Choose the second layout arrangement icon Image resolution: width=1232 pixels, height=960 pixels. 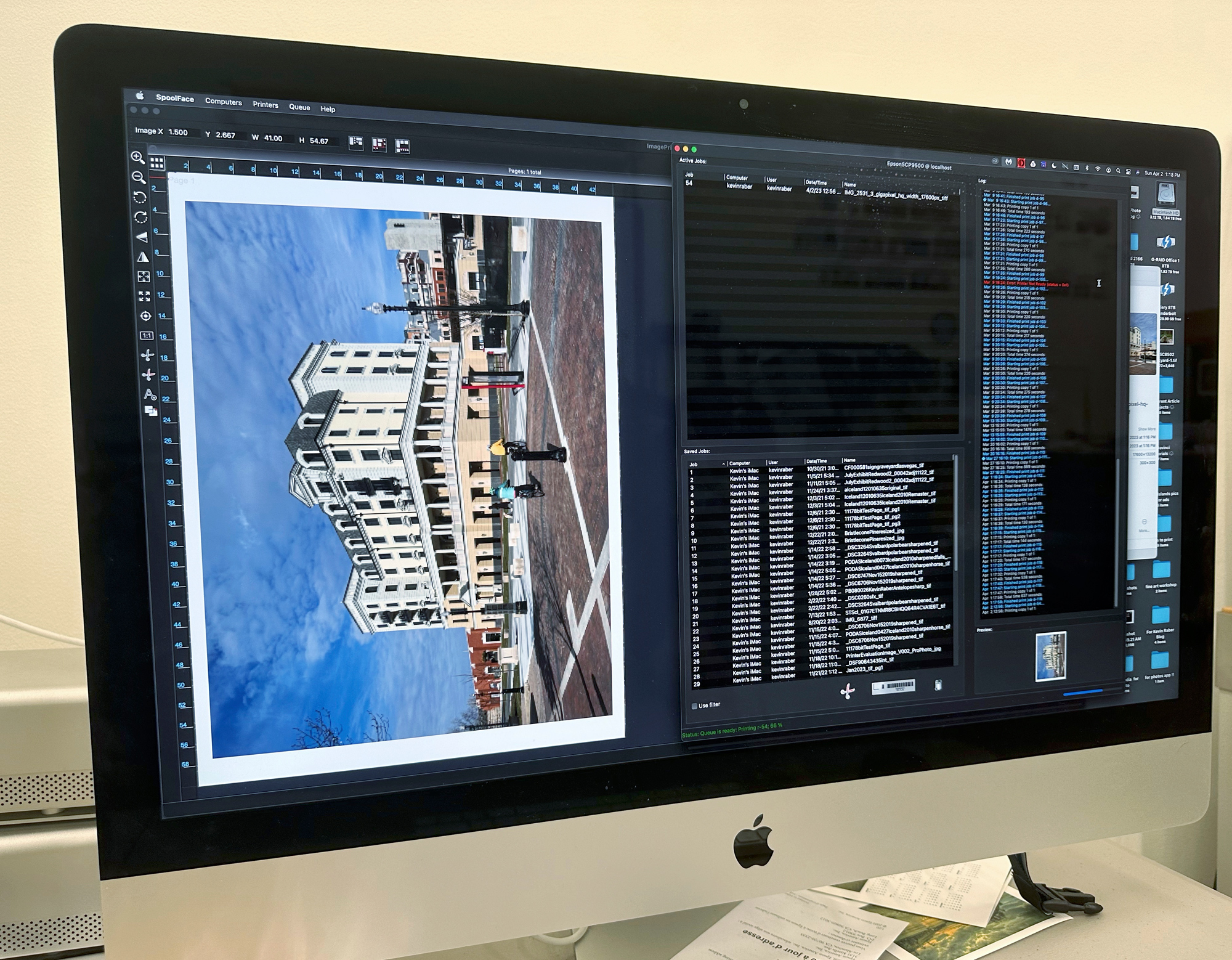(379, 145)
